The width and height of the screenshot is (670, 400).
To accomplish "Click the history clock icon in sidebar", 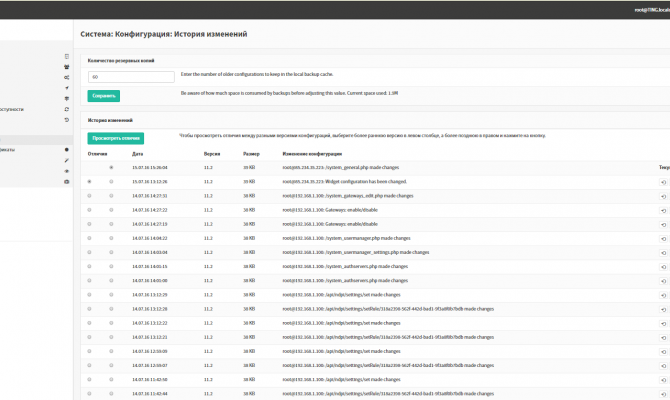I will (x=66, y=118).
